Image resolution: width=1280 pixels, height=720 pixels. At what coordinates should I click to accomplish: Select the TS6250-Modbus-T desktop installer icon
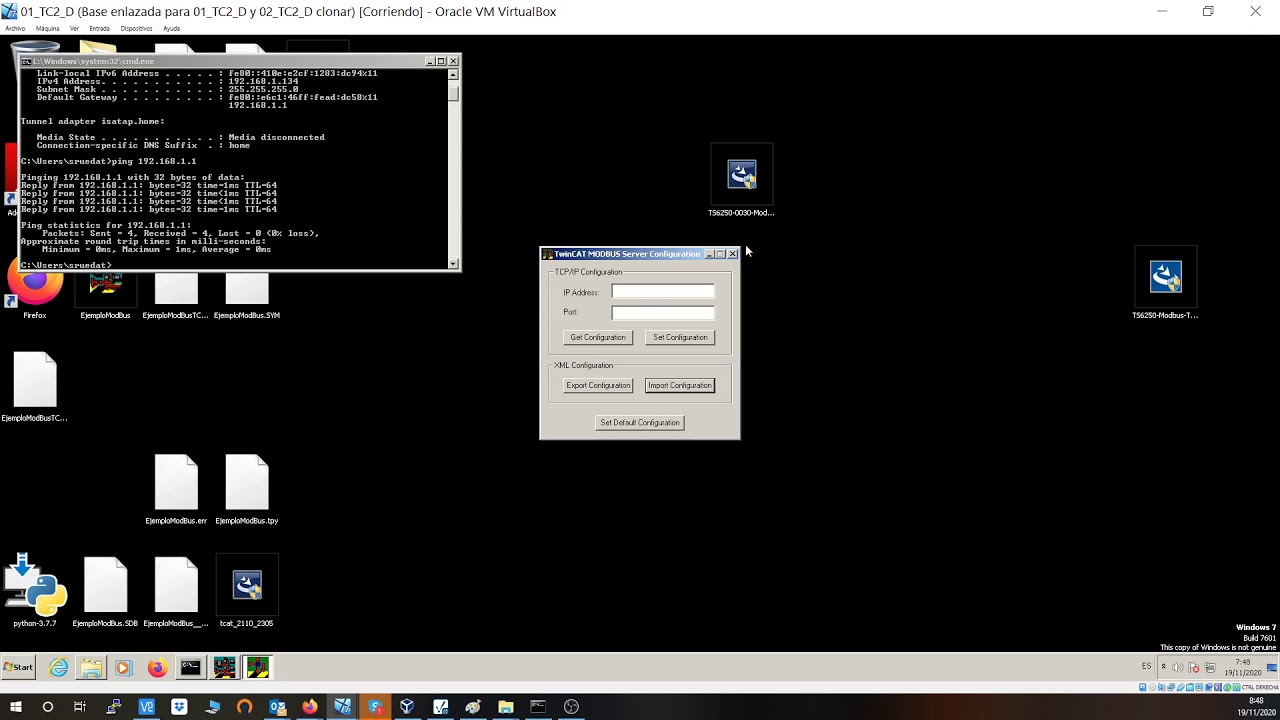1165,284
